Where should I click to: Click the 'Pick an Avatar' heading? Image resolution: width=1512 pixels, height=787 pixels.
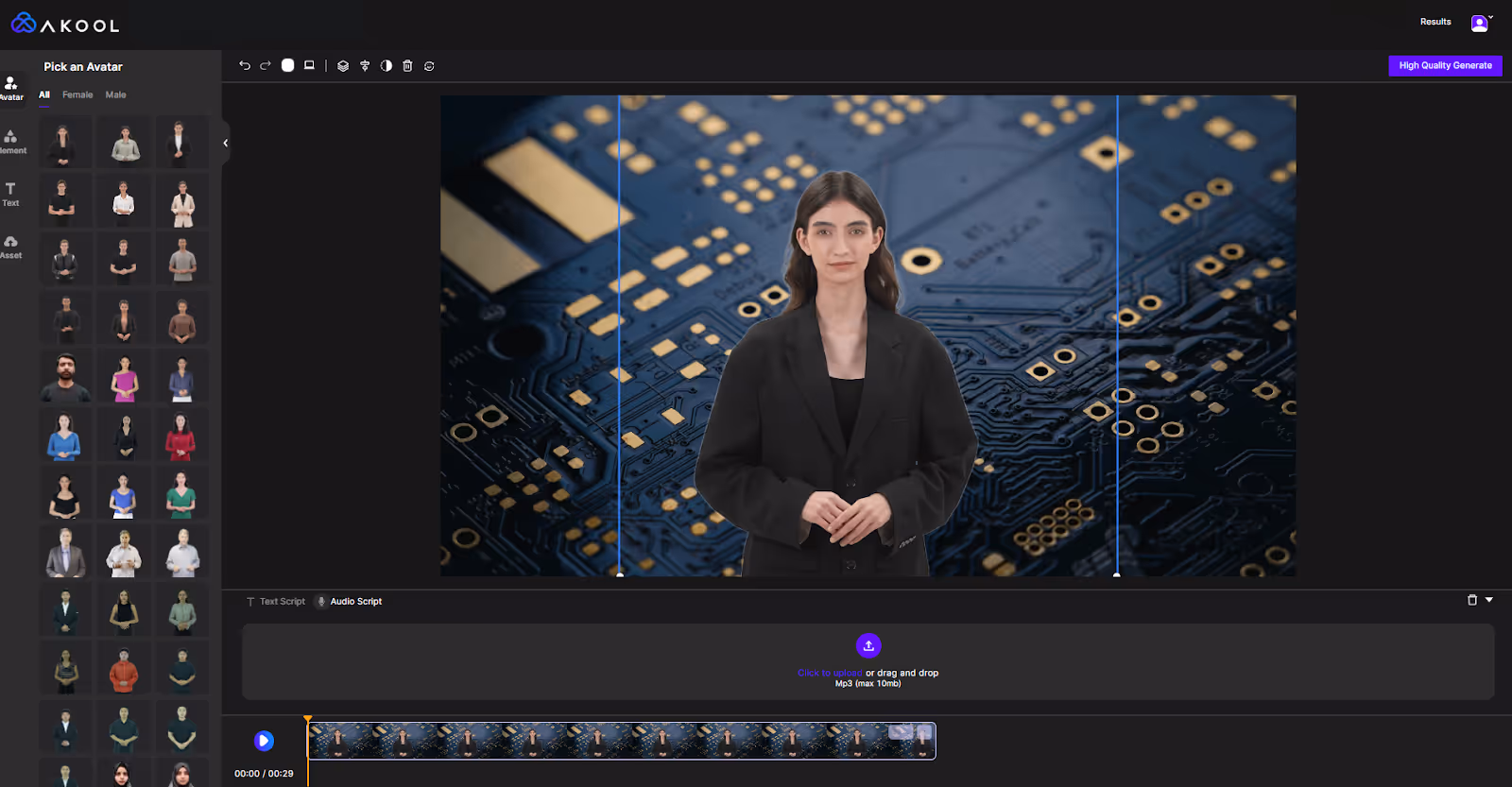click(x=83, y=67)
